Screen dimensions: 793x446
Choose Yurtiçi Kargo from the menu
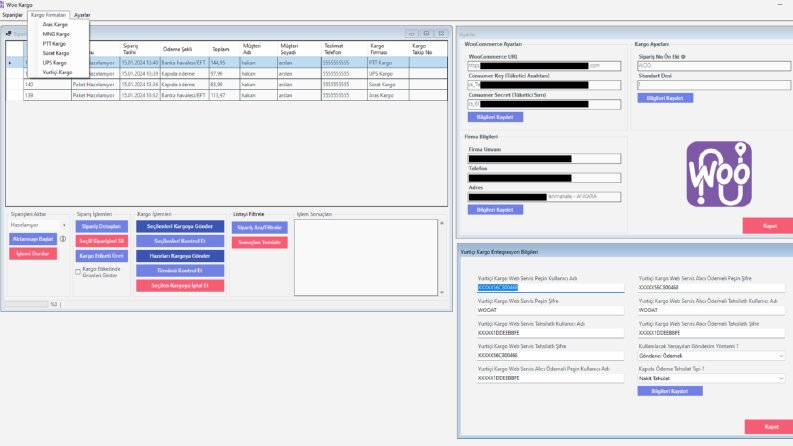57,72
